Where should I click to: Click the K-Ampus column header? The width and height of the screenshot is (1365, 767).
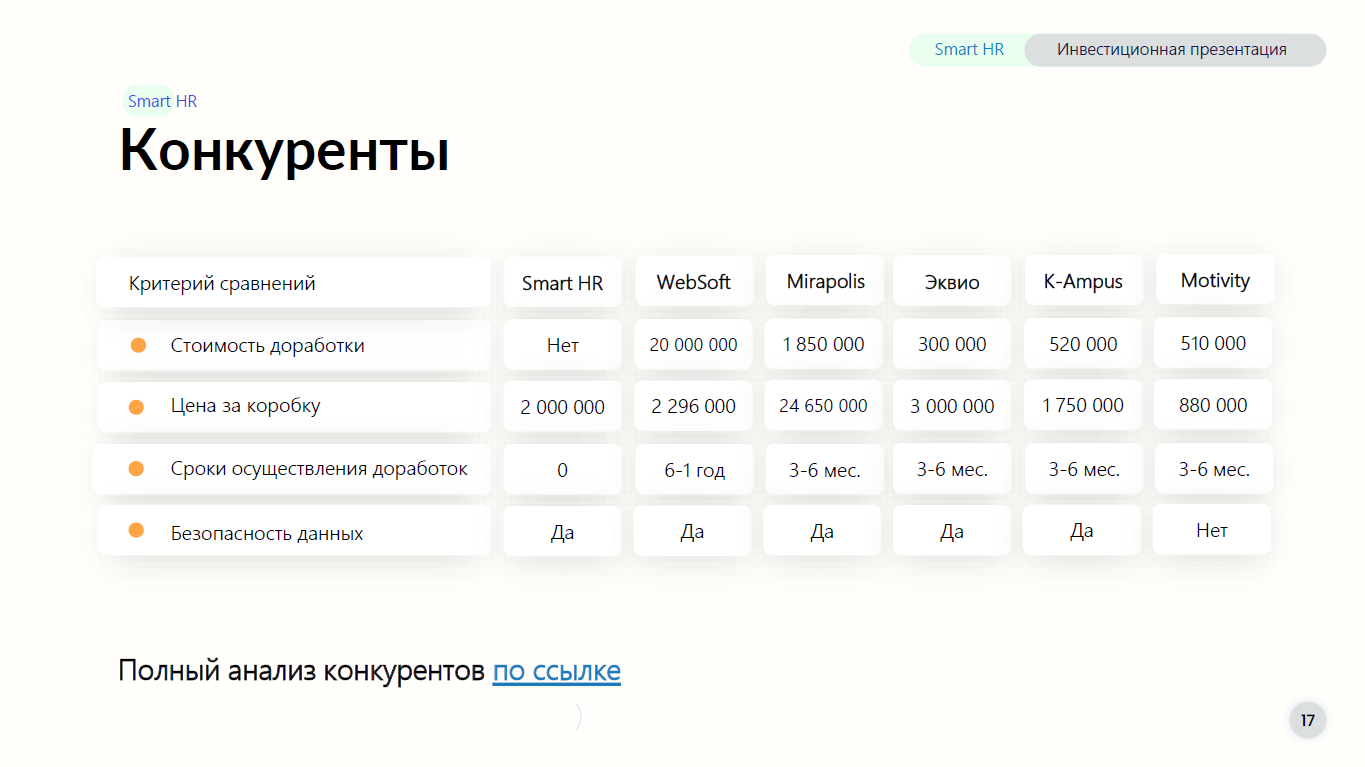point(1083,281)
